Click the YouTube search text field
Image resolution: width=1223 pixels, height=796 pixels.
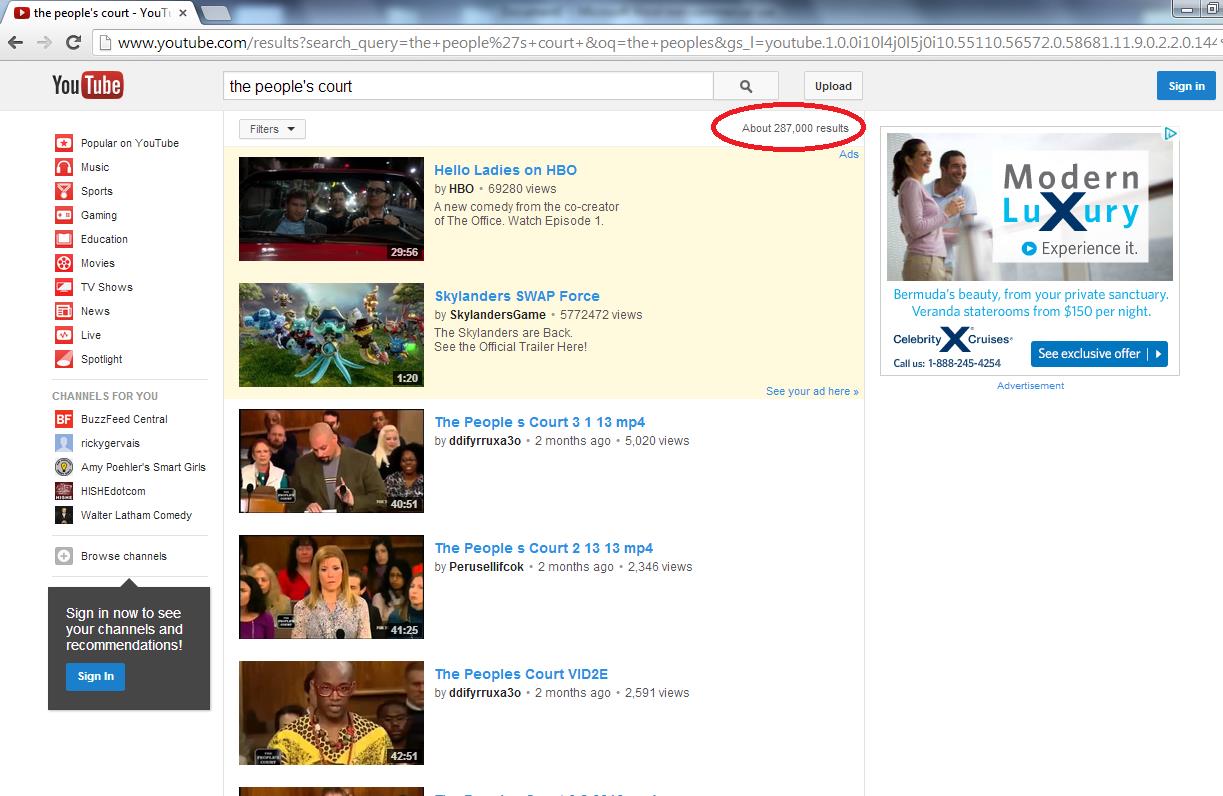[x=467, y=86]
